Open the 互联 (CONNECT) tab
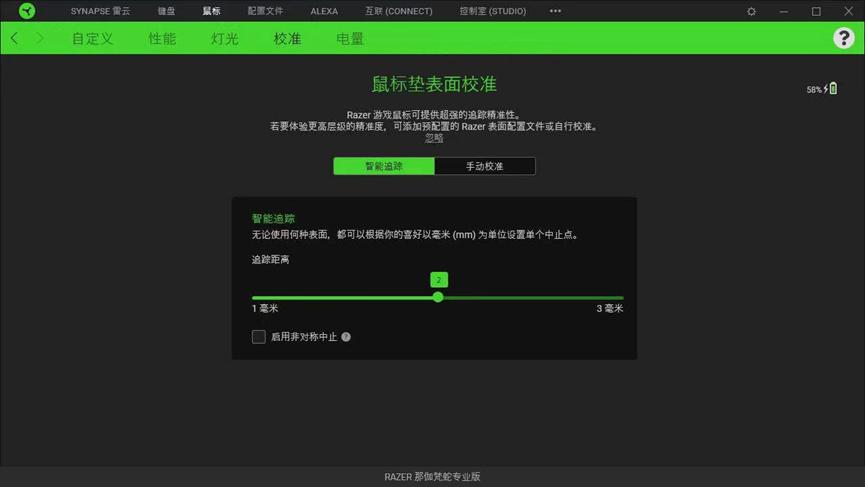 coord(398,11)
